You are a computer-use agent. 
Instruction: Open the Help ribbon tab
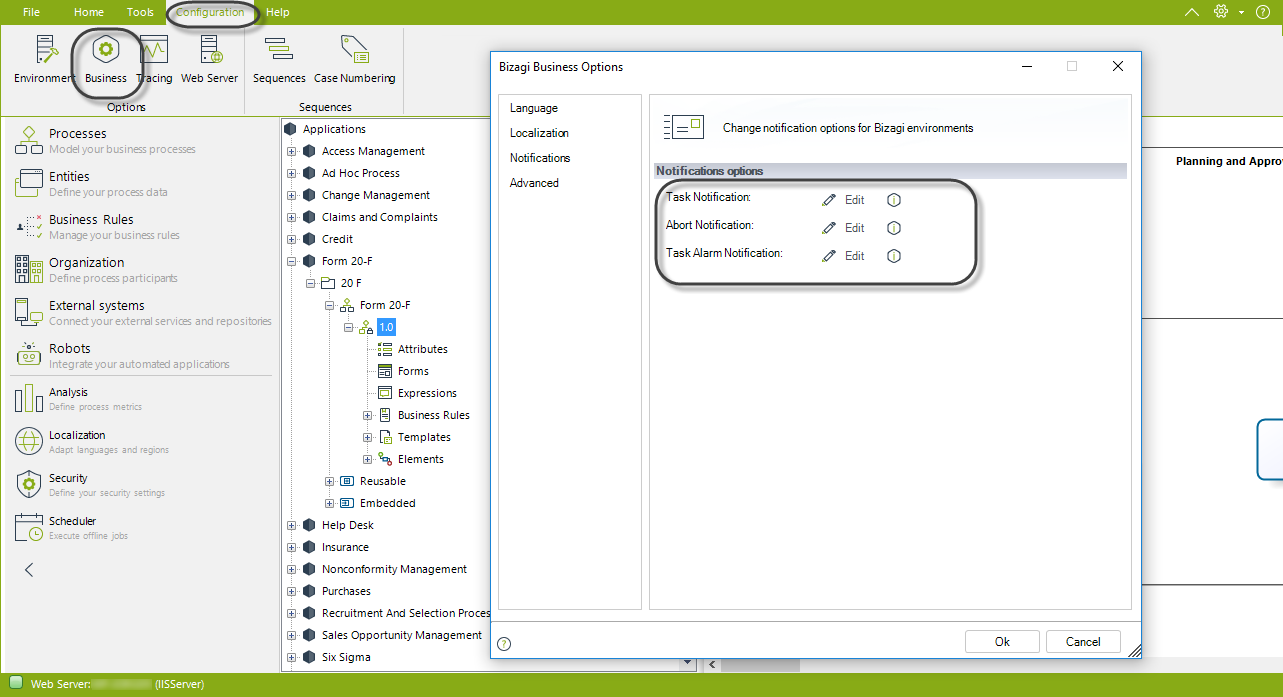[x=278, y=12]
